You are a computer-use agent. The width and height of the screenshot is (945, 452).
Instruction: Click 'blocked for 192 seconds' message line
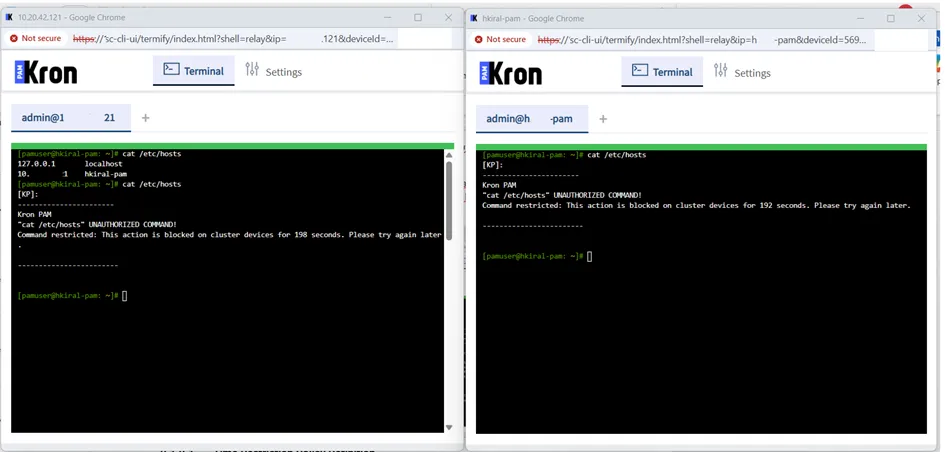pos(696,206)
